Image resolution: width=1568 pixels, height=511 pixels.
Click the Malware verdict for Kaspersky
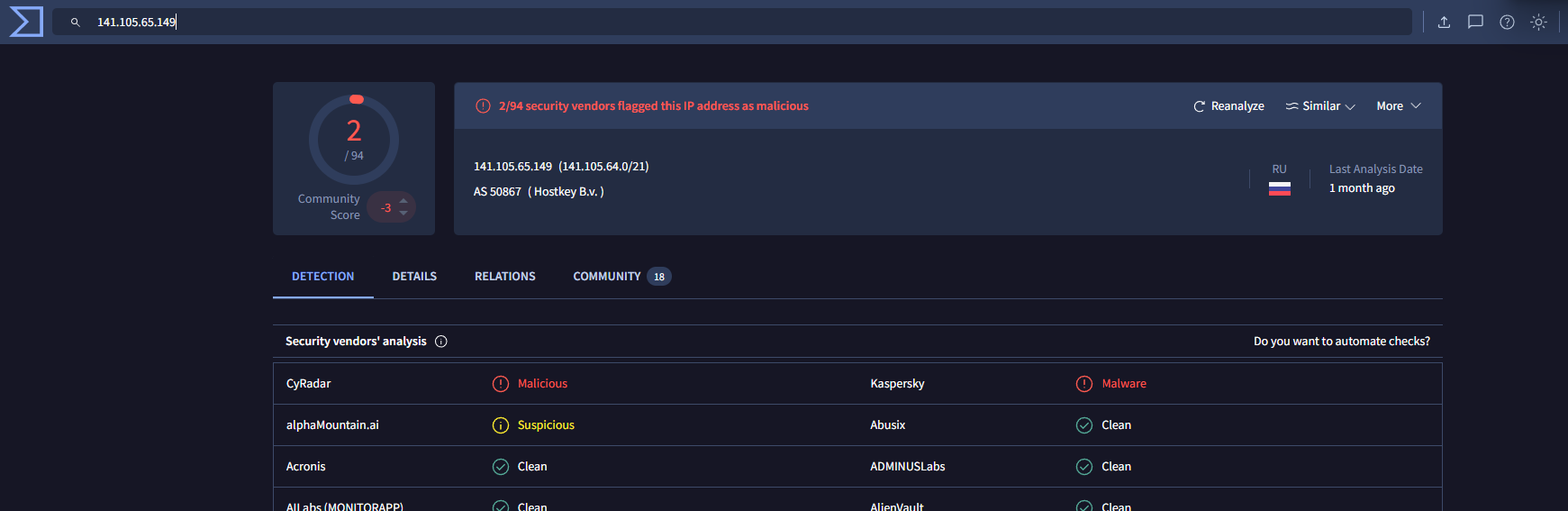(x=1124, y=384)
